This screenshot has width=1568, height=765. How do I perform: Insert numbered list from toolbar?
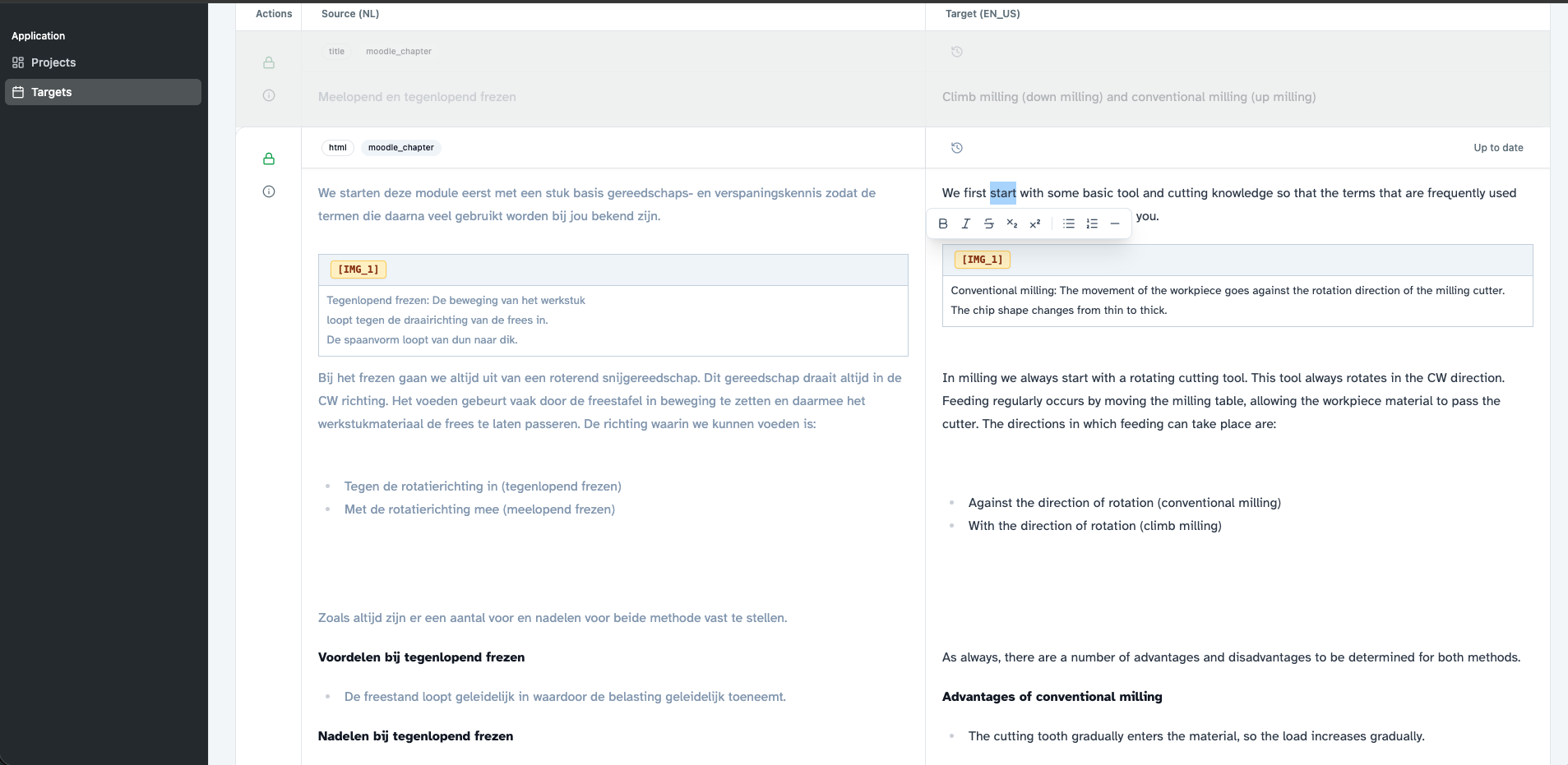click(x=1092, y=224)
